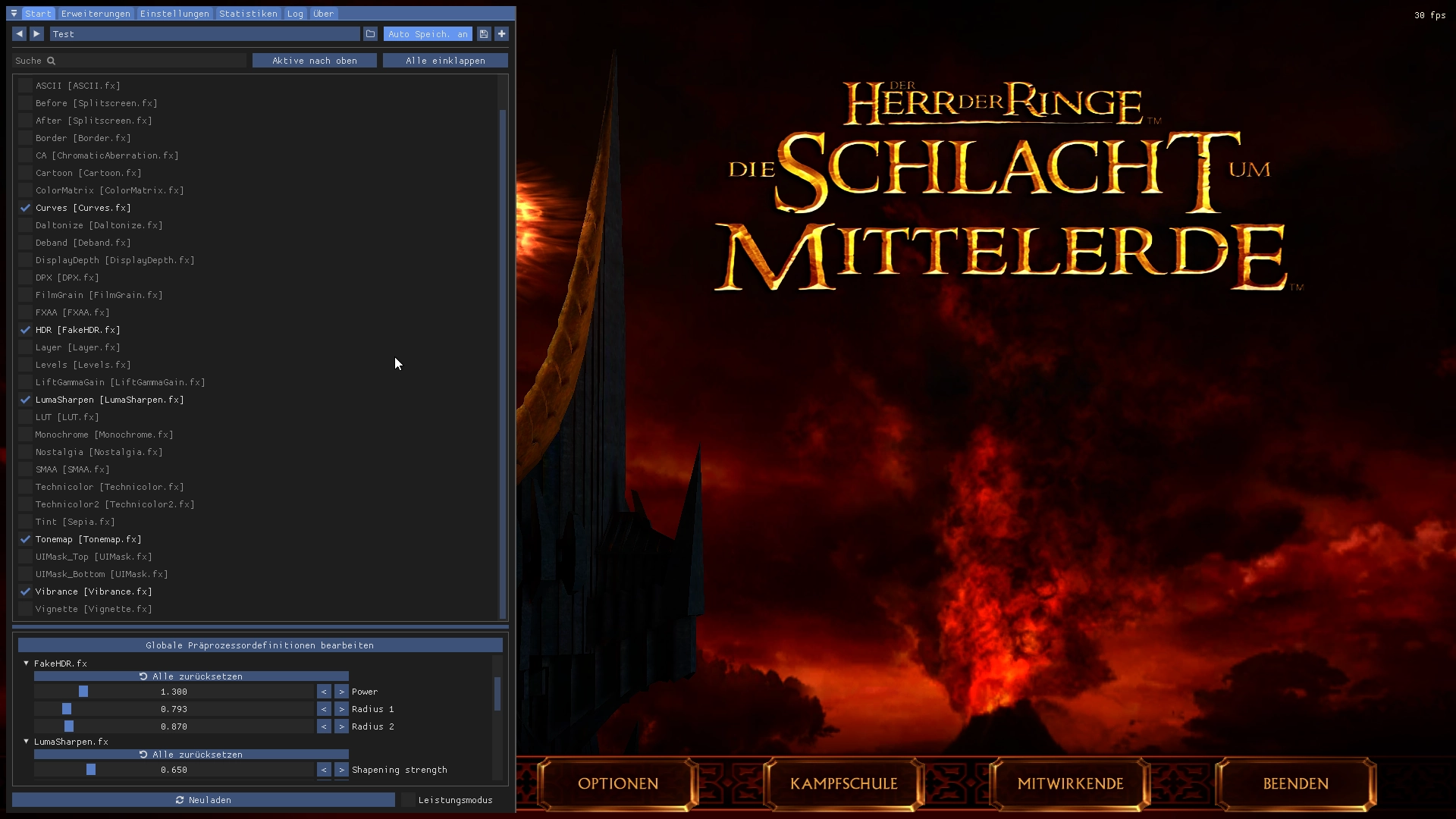Disable the Vibrance effect checkbox
The width and height of the screenshot is (1456, 819).
[x=26, y=591]
